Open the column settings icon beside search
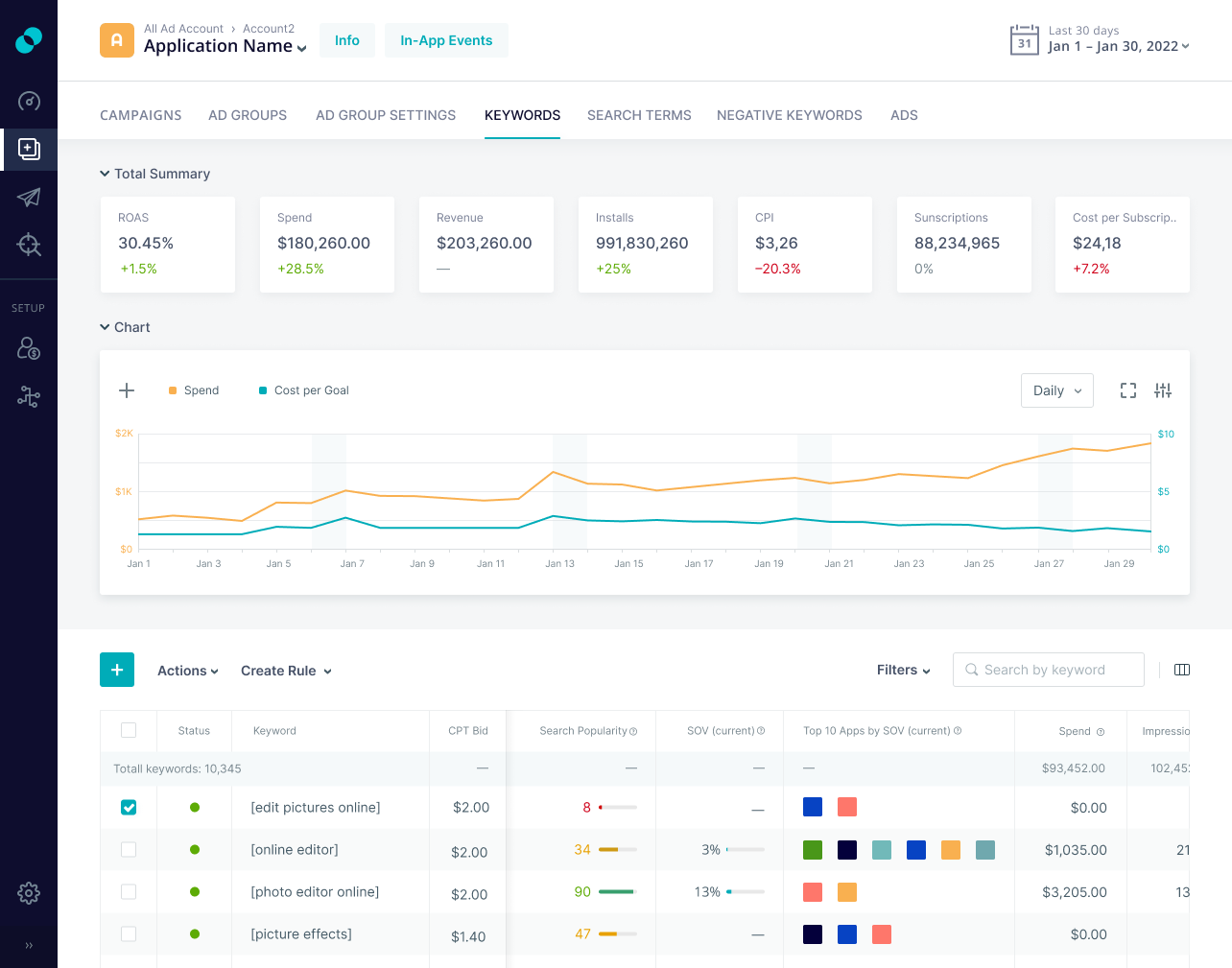Viewport: 1232px width, 968px height. tap(1182, 670)
